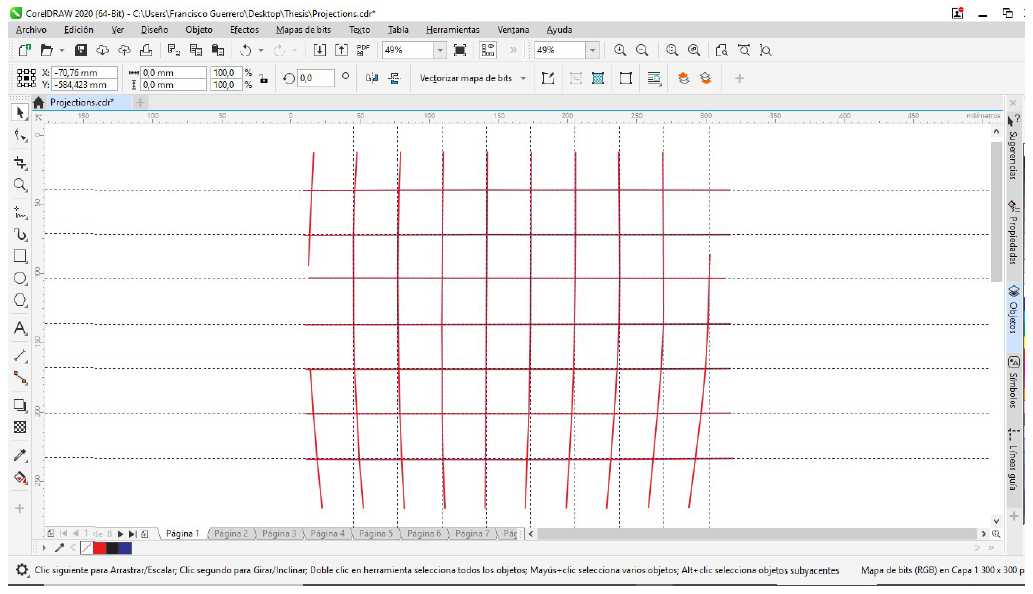Viewport: 1033px width, 594px height.
Task: Pick the red swatch in document palette
Action: pyautogui.click(x=99, y=548)
